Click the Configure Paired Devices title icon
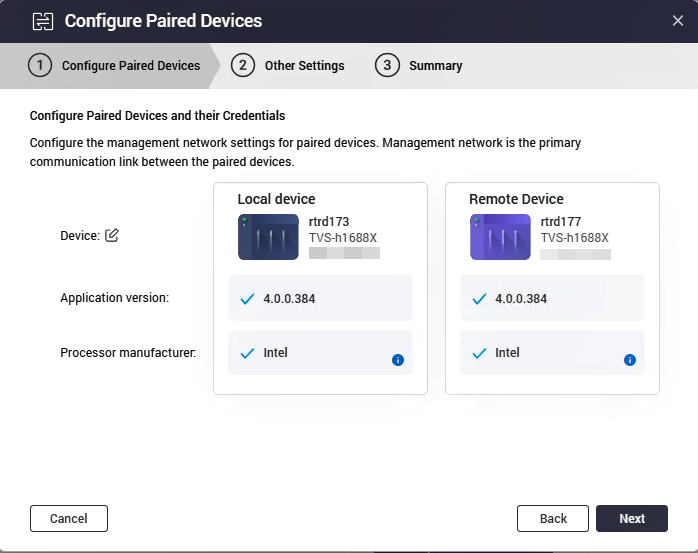This screenshot has width=698, height=553. point(42,20)
